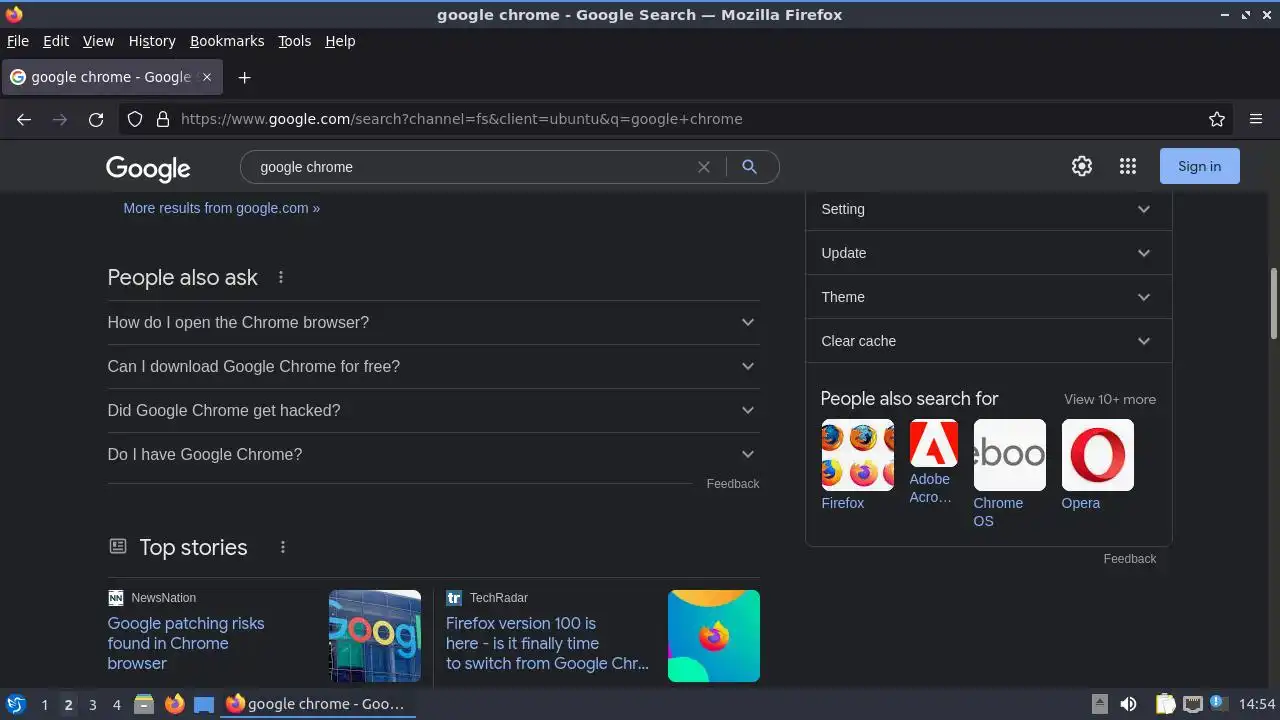1280x720 pixels.
Task: Open People also ask options menu
Action: coord(281,277)
